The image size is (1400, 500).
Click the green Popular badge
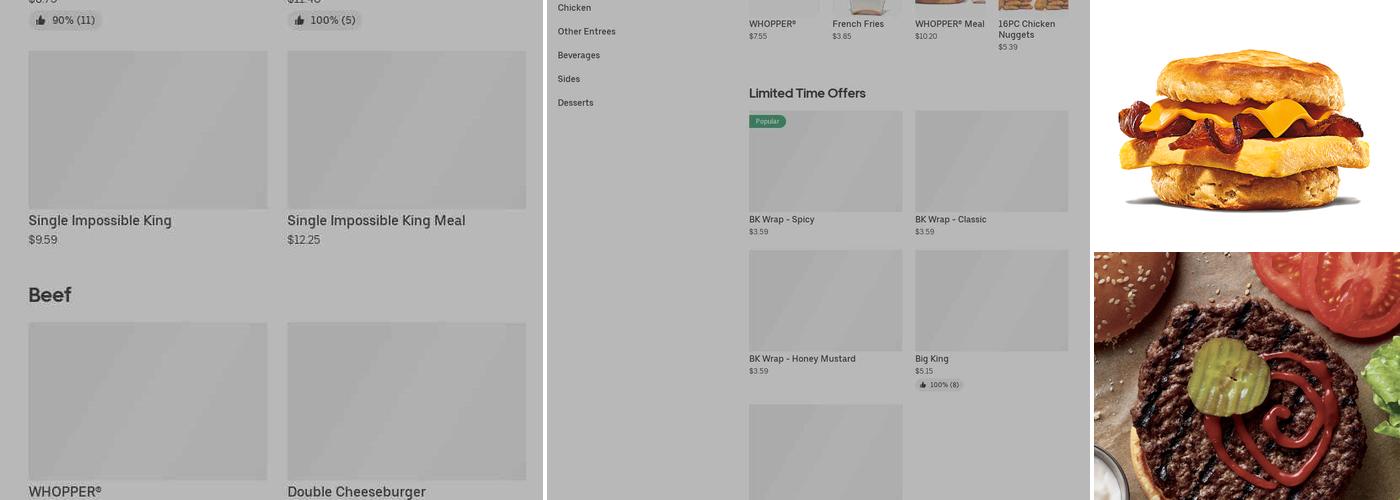[x=767, y=121]
